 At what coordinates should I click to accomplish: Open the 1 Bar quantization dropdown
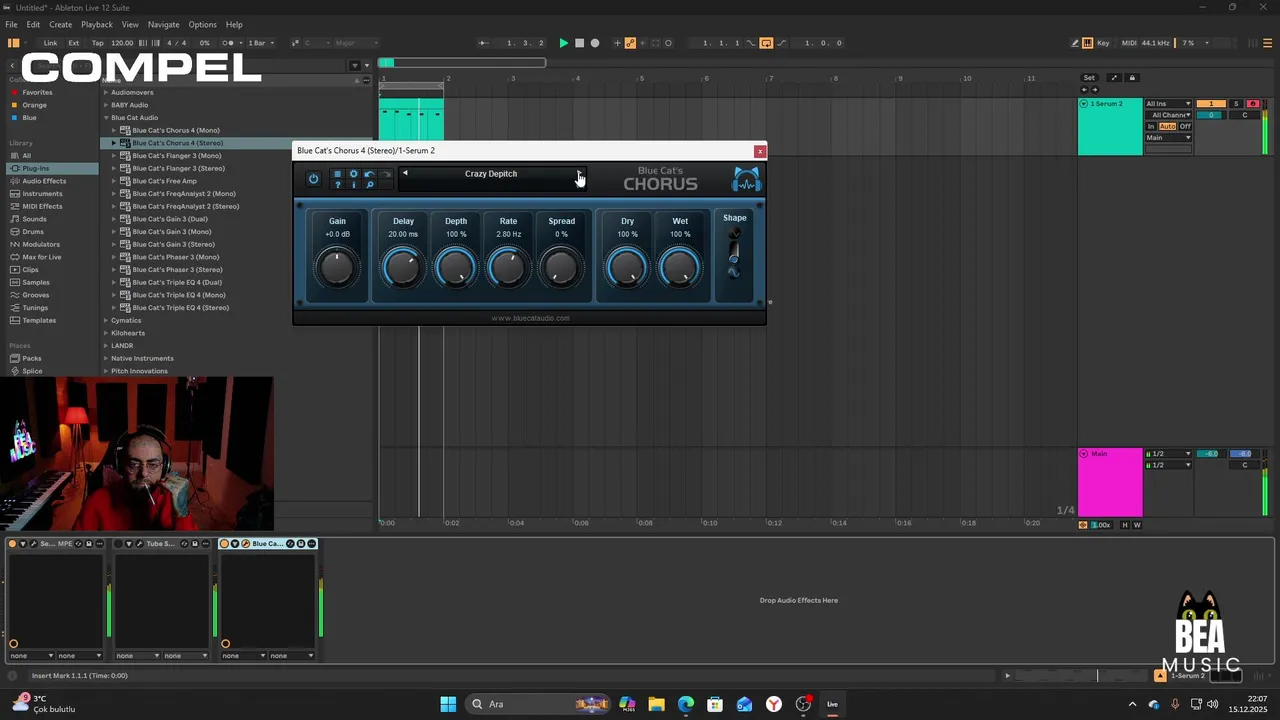click(x=261, y=43)
